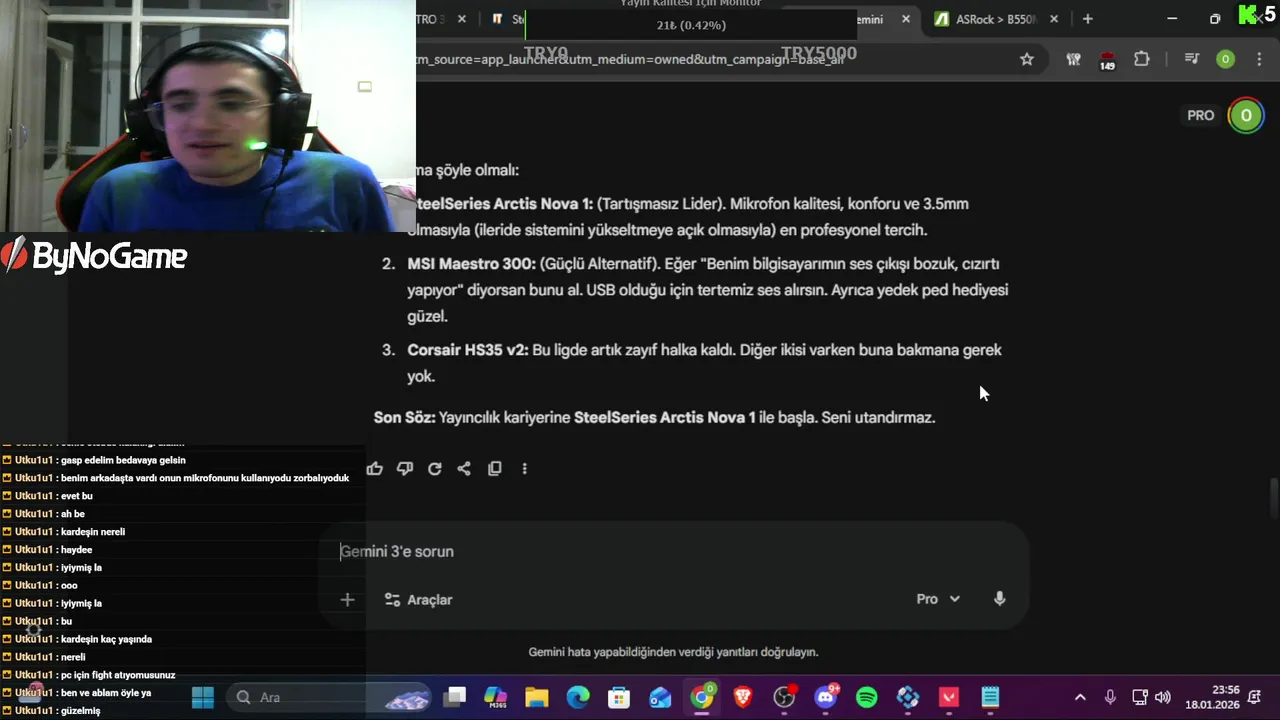This screenshot has height=720, width=1280.
Task: Open the Gemini account avatar
Action: (1246, 115)
